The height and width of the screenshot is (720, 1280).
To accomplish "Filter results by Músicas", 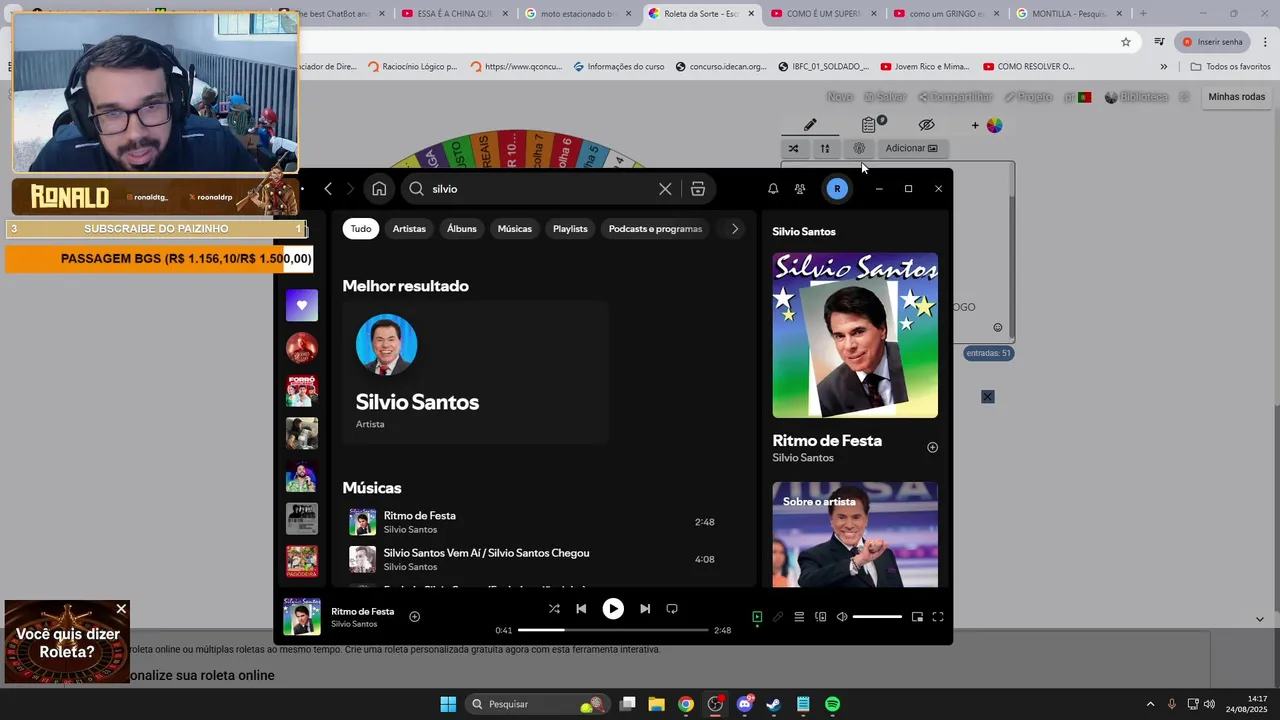I will click(515, 229).
